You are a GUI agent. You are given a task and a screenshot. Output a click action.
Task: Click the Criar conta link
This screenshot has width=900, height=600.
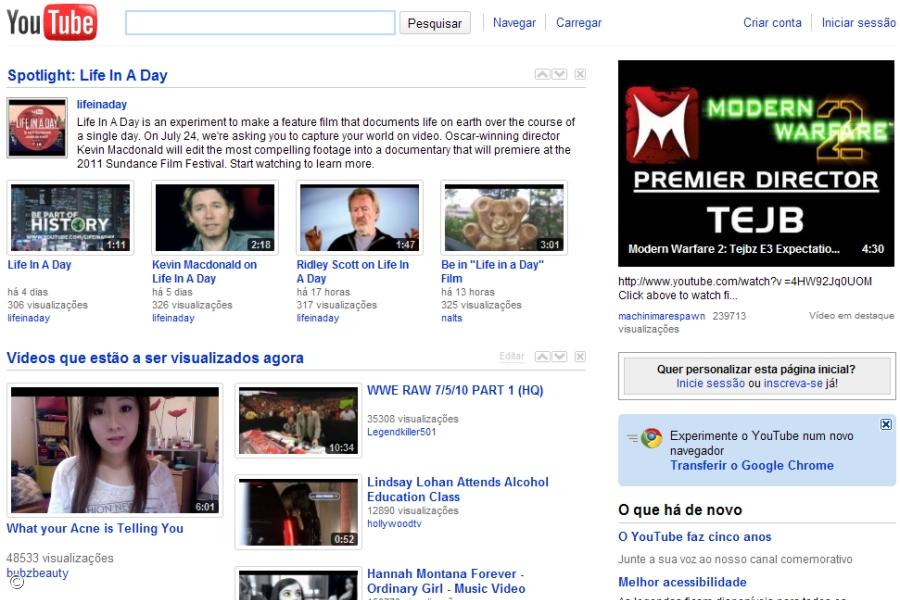click(x=771, y=21)
